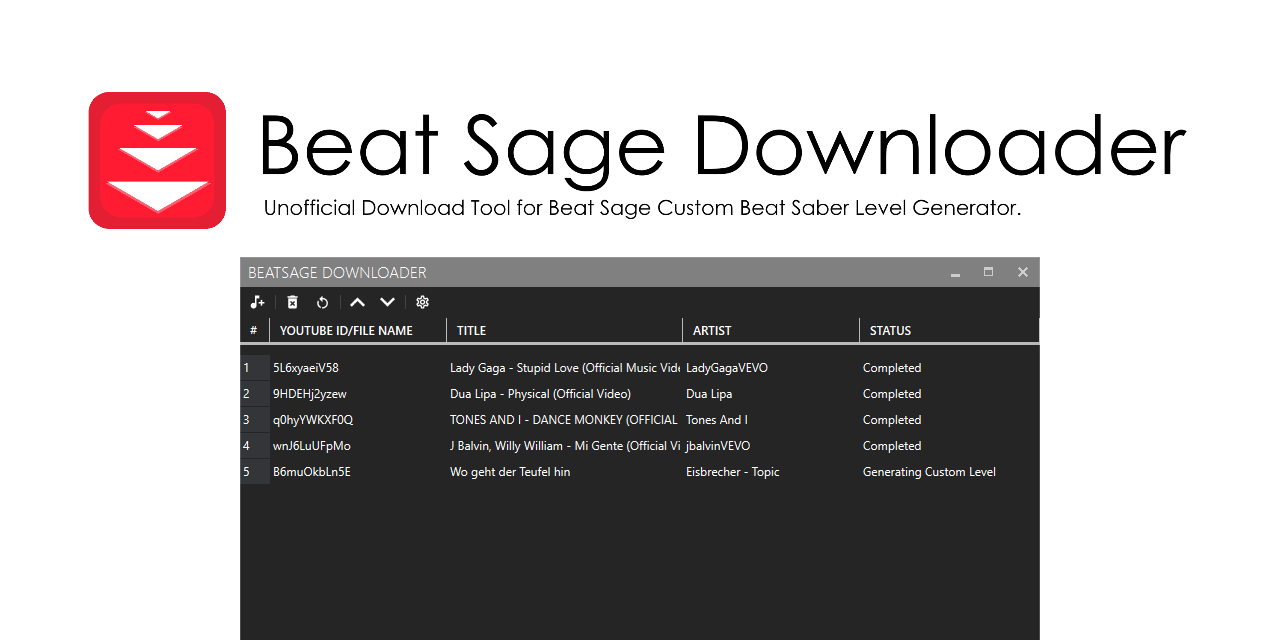Viewport: 1280px width, 640px height.
Task: Move item down with chevron arrow
Action: click(x=387, y=302)
